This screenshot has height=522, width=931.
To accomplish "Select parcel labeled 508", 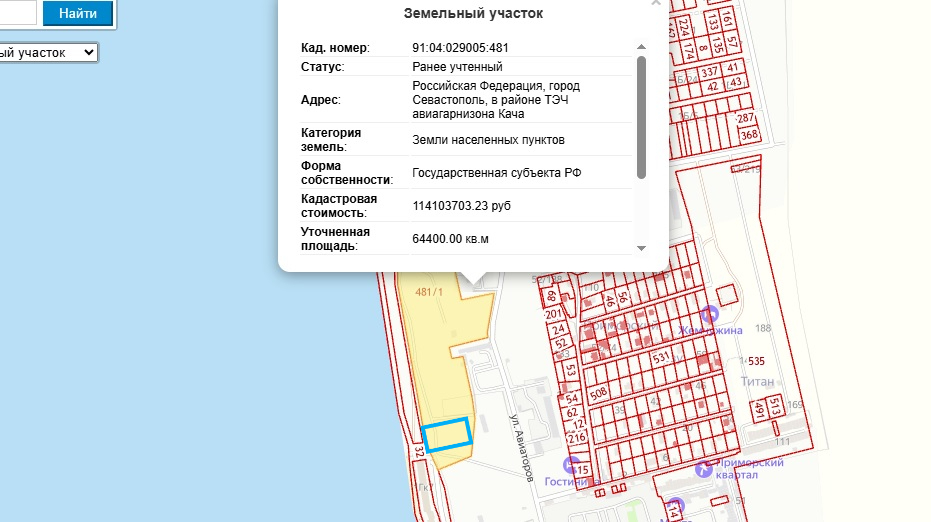I will [x=599, y=393].
